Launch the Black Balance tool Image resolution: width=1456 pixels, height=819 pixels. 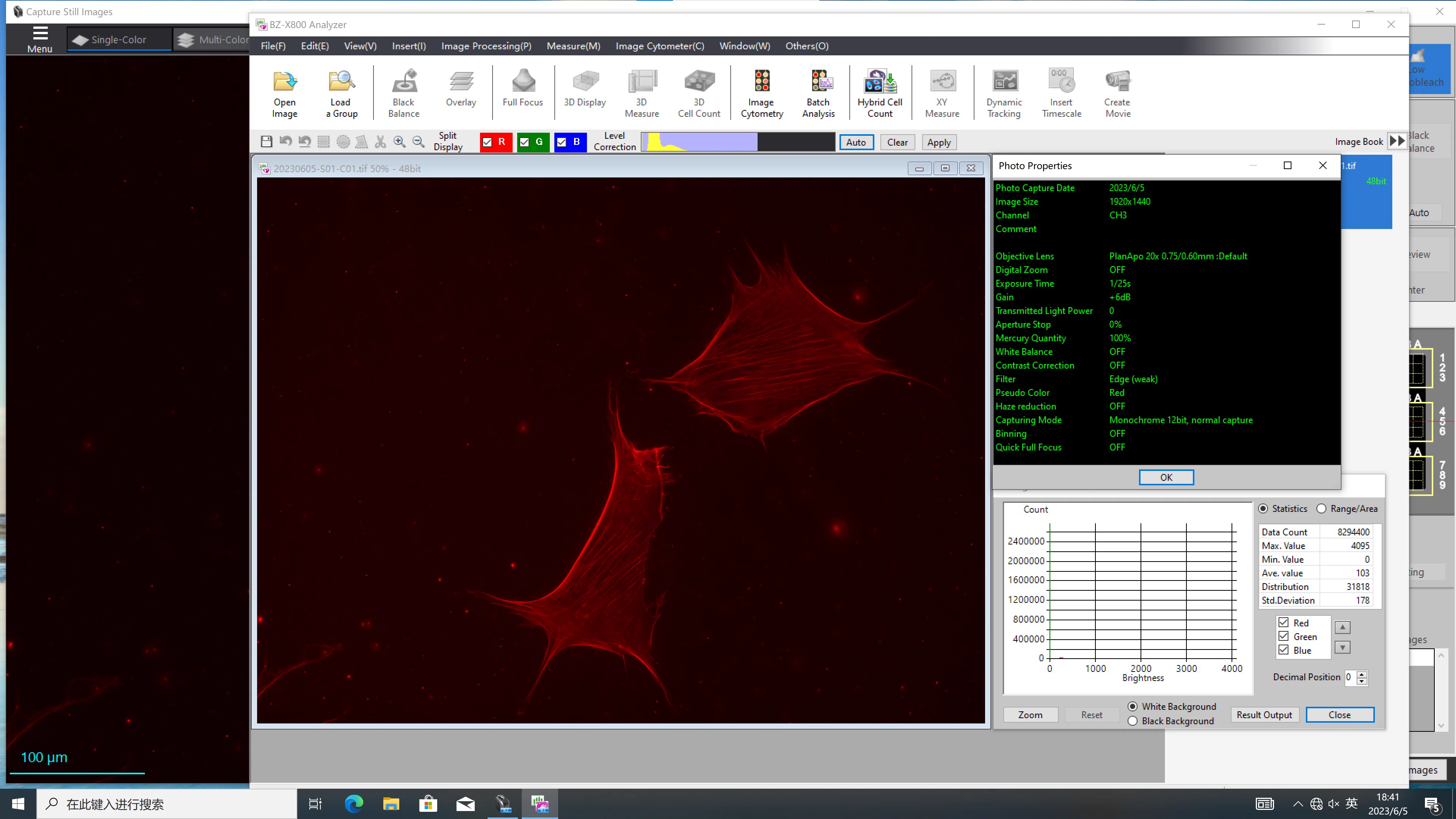403,93
